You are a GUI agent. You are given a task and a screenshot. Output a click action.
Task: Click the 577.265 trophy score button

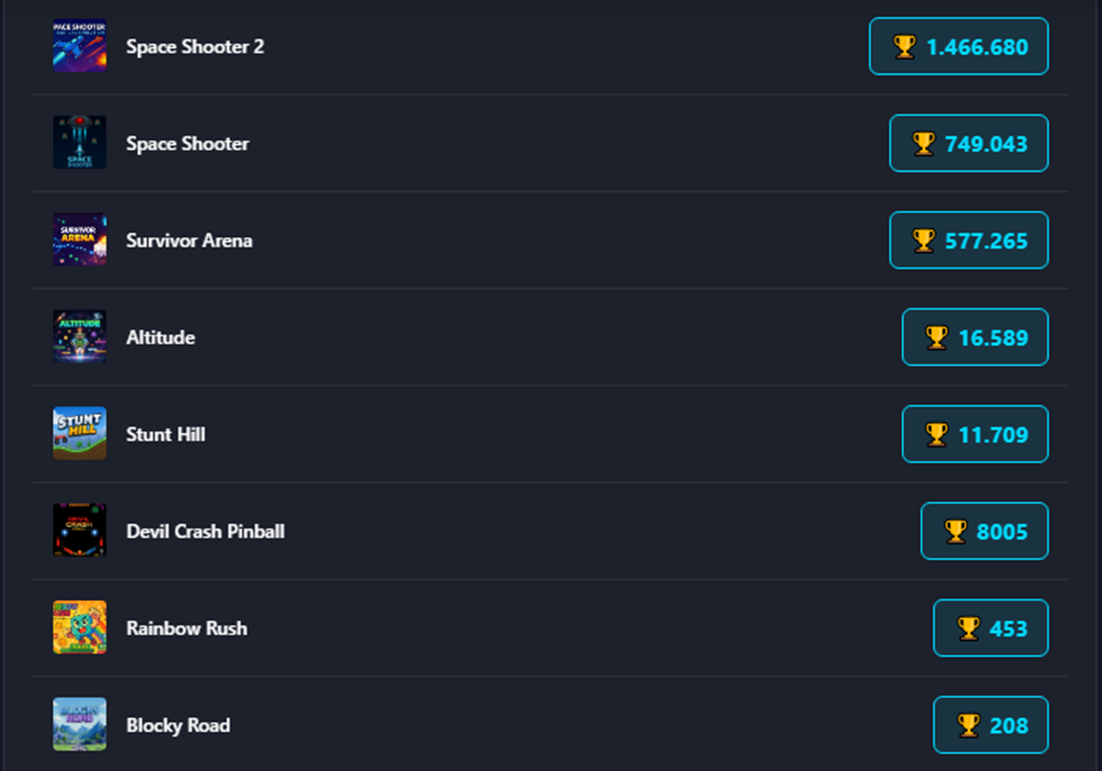[968, 240]
